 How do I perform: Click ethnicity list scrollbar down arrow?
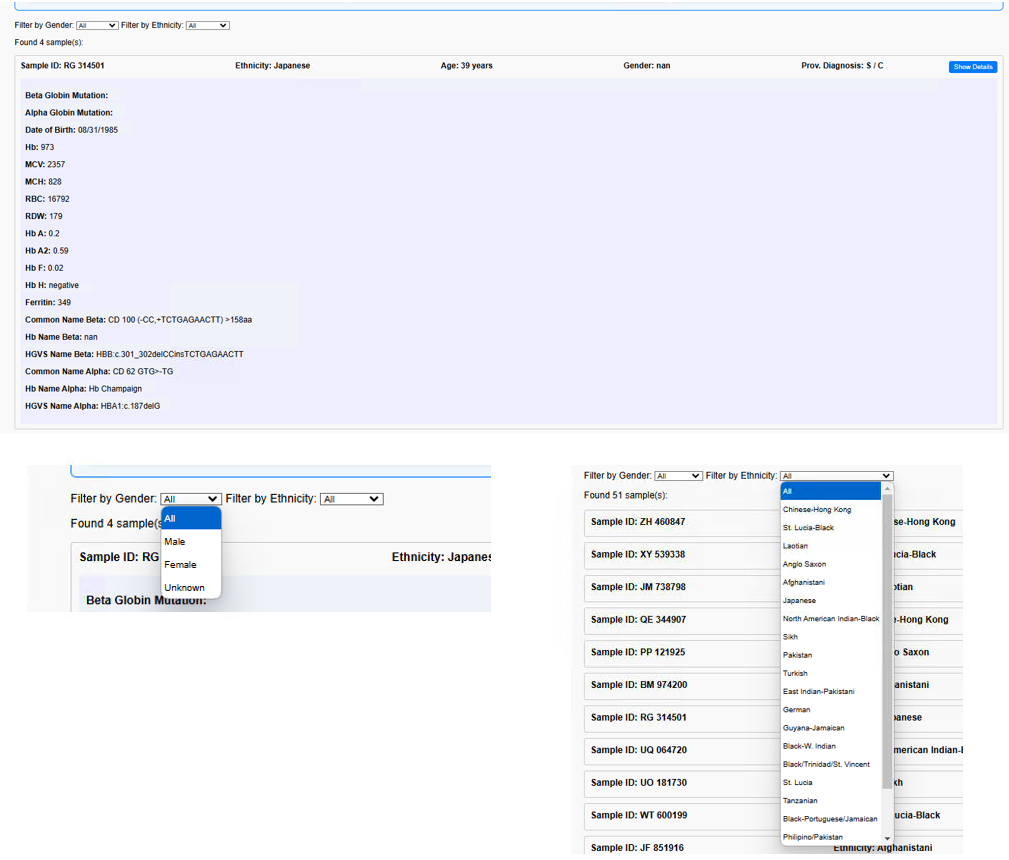click(887, 839)
